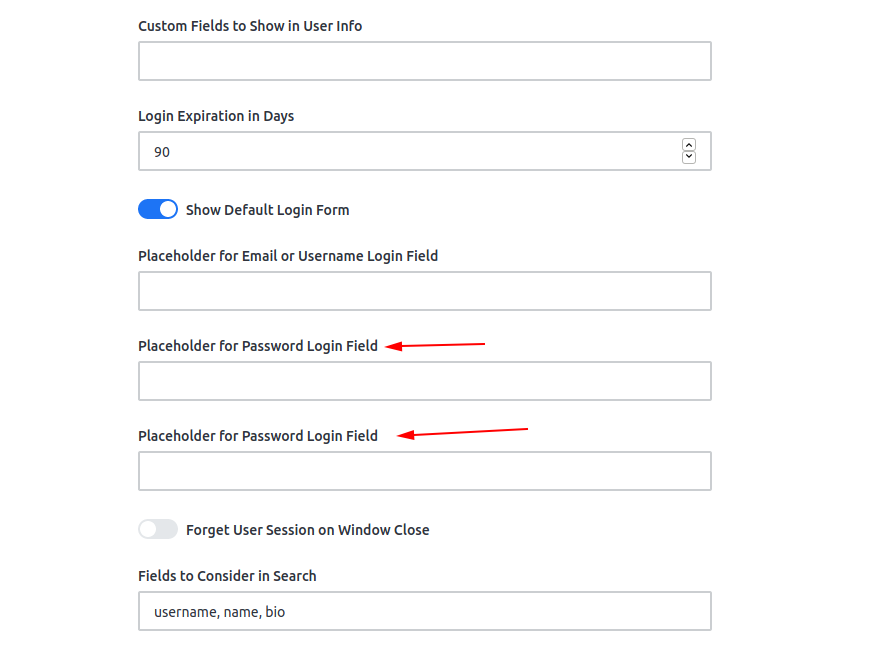Click the Login Expiration in Days label
This screenshot has width=871, height=652.
(x=216, y=115)
